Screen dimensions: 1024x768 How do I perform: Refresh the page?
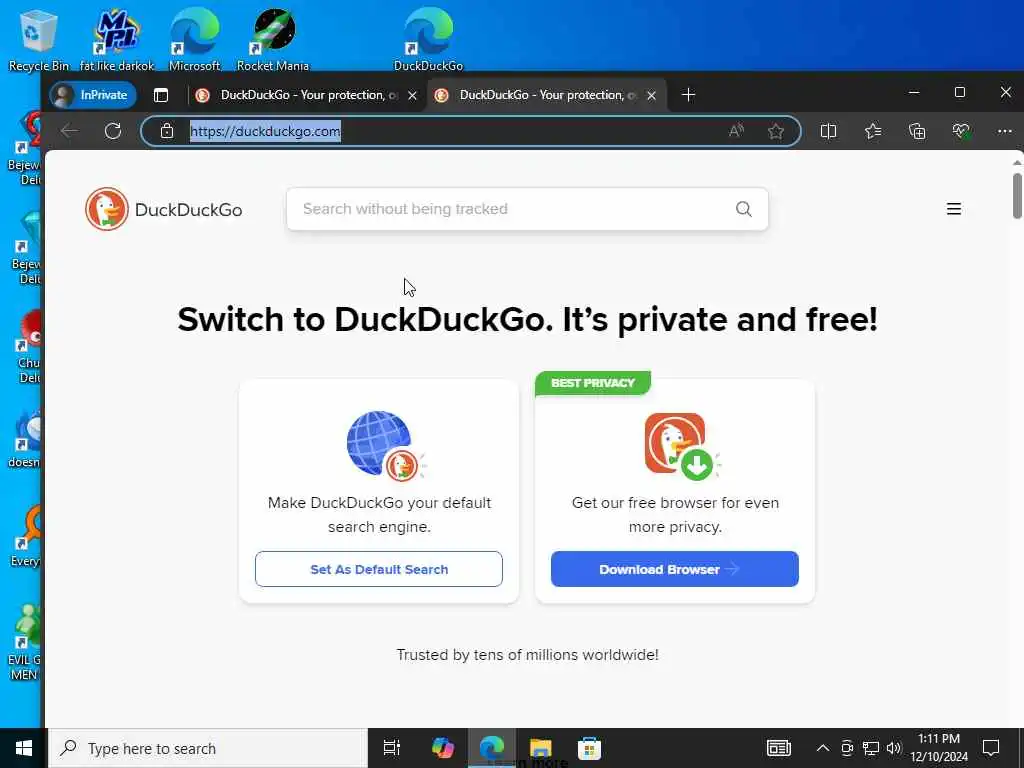point(113,131)
